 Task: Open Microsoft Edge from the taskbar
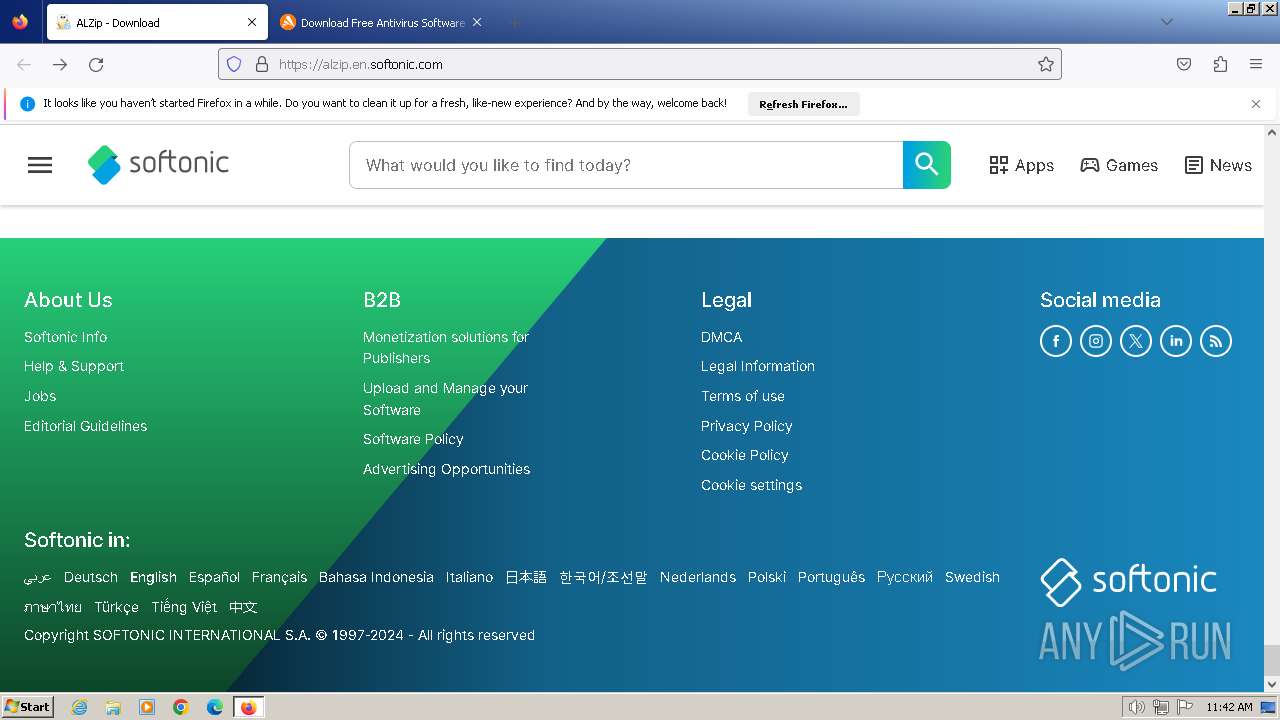coord(215,707)
